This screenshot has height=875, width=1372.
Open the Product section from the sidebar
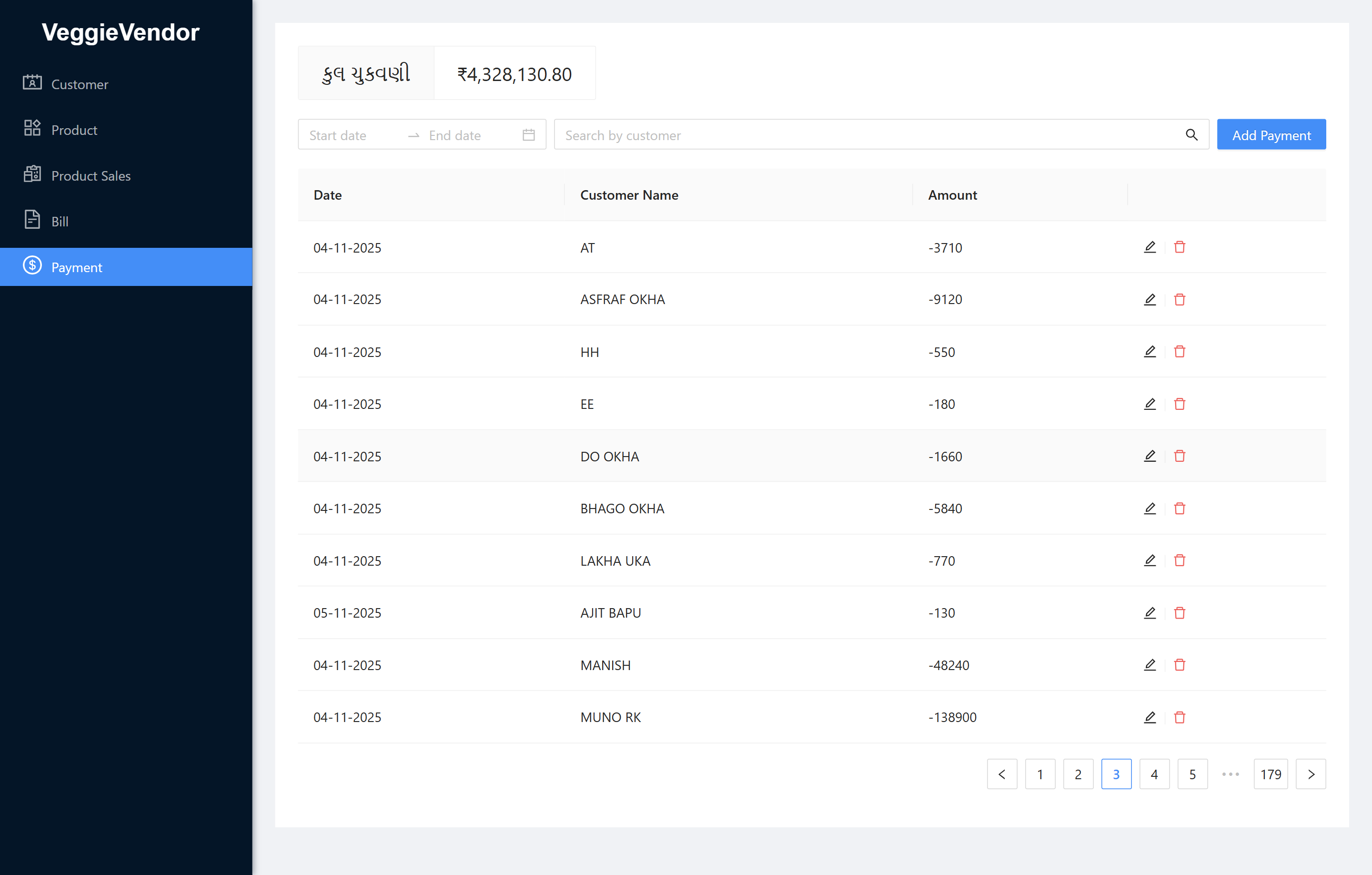click(x=32, y=129)
